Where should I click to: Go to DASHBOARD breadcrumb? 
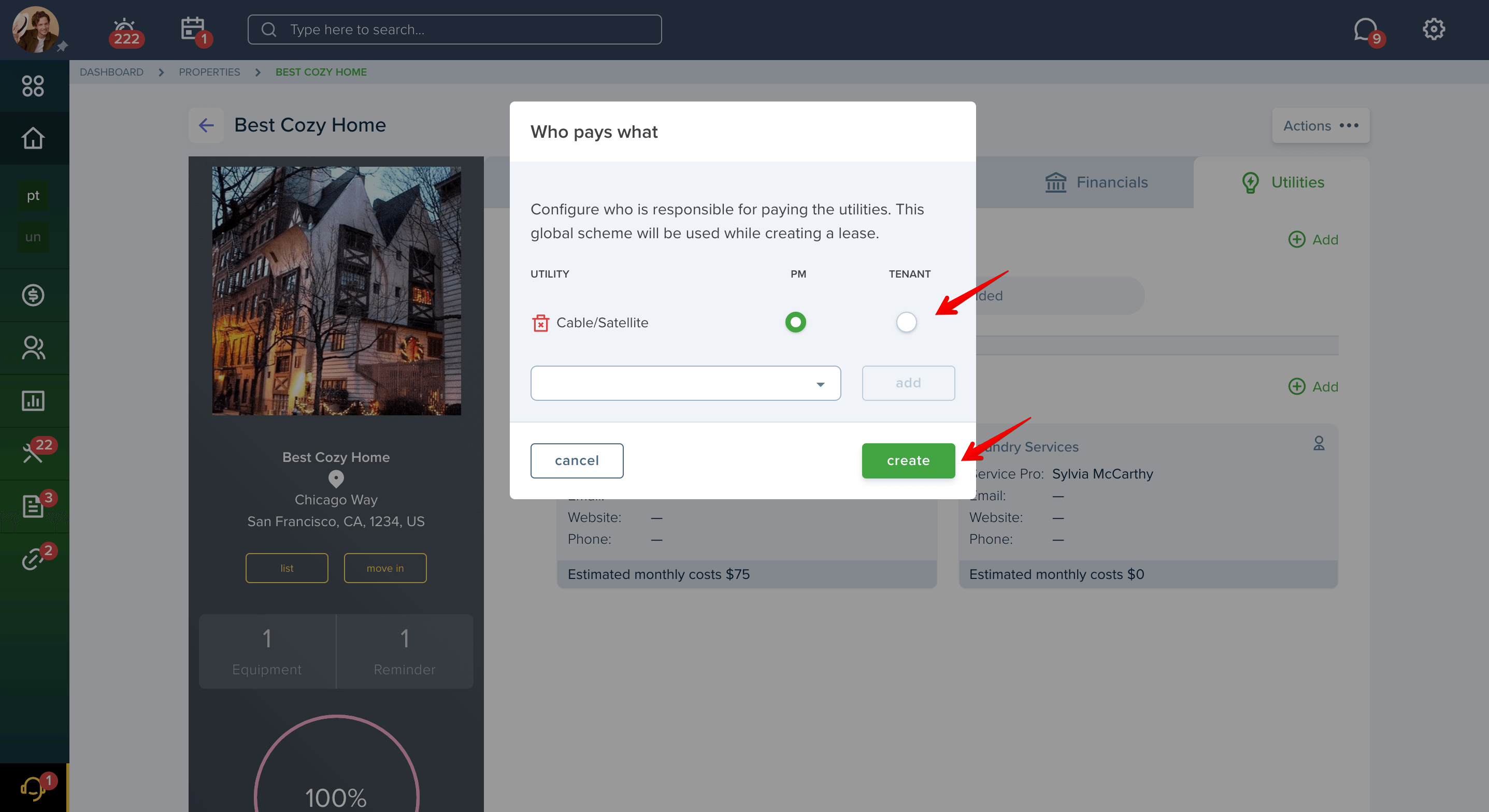pyautogui.click(x=111, y=71)
